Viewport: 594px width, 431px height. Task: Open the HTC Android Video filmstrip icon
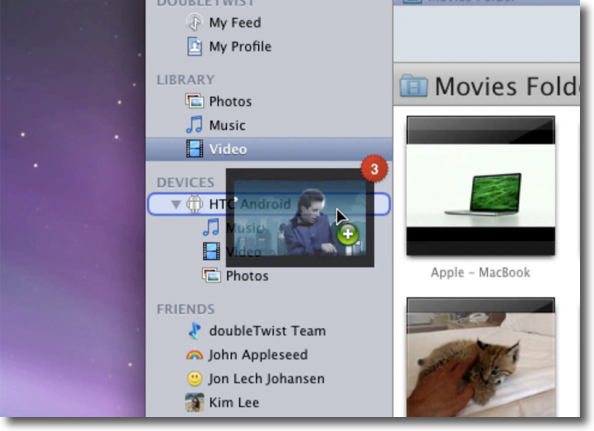pos(211,251)
